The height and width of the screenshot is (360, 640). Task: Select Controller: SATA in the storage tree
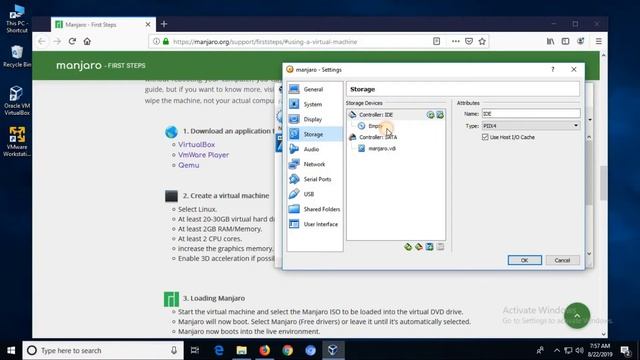click(x=378, y=137)
